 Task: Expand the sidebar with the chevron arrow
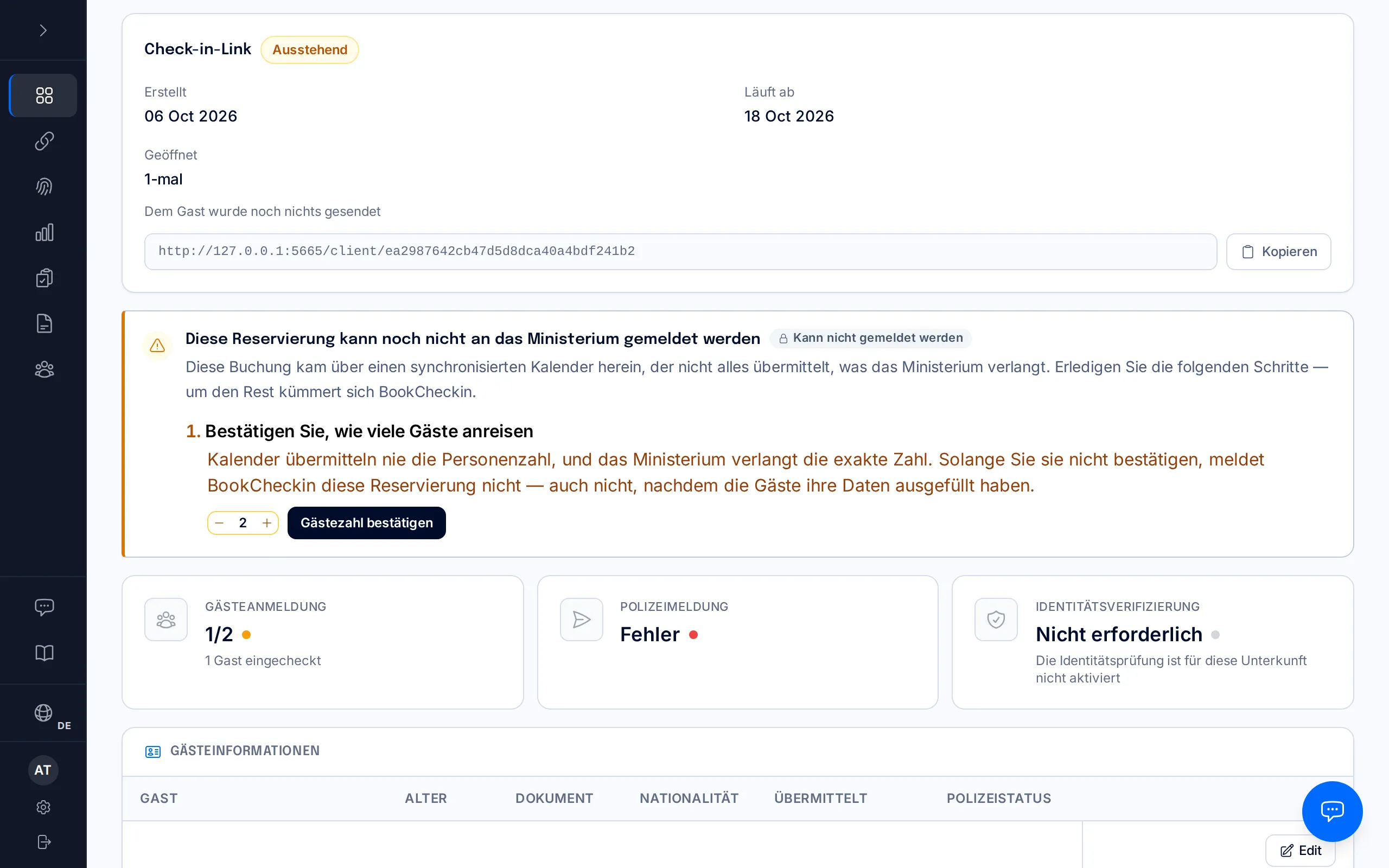[43, 30]
